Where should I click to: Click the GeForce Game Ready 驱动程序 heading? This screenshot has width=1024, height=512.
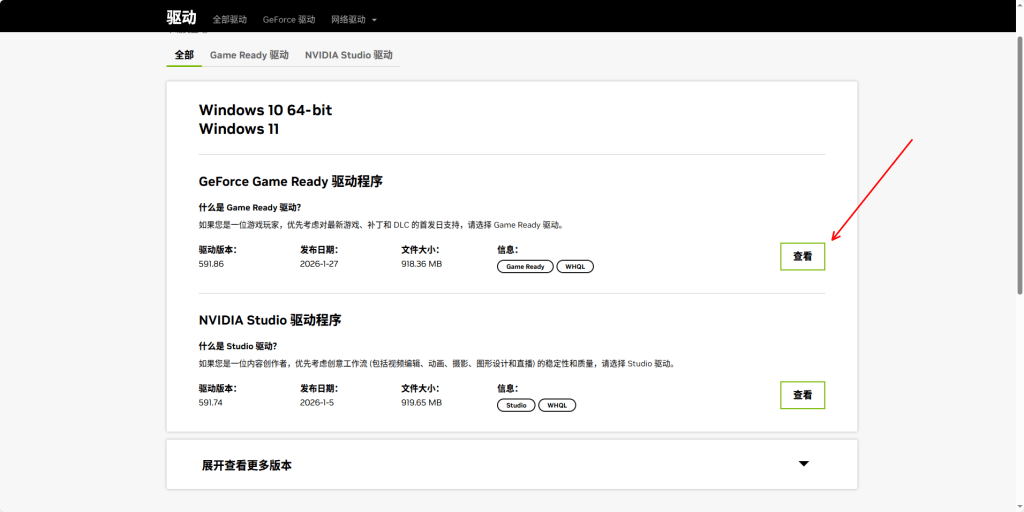click(290, 182)
